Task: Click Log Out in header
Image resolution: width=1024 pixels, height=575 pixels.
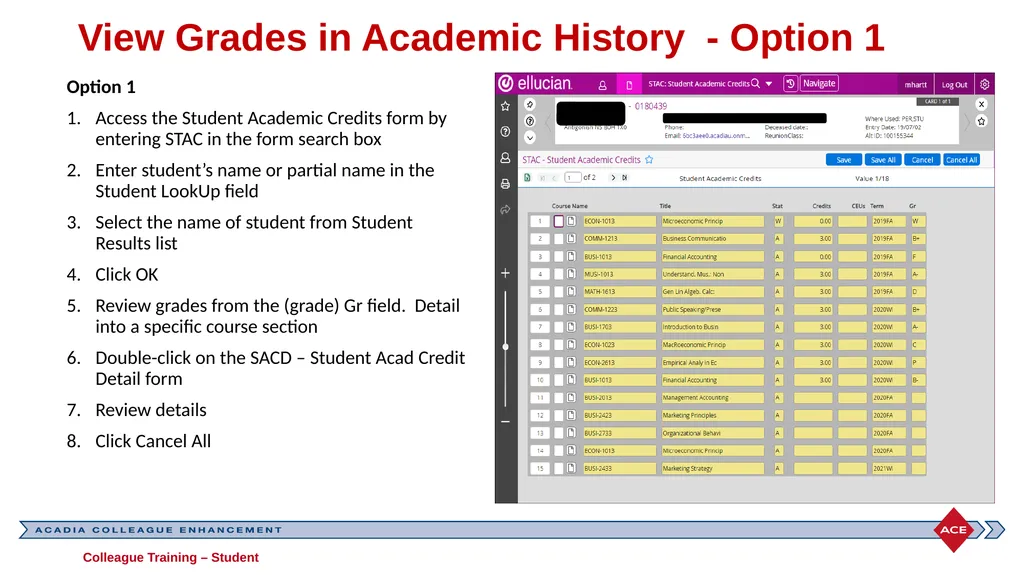Action: pyautogui.click(x=954, y=85)
